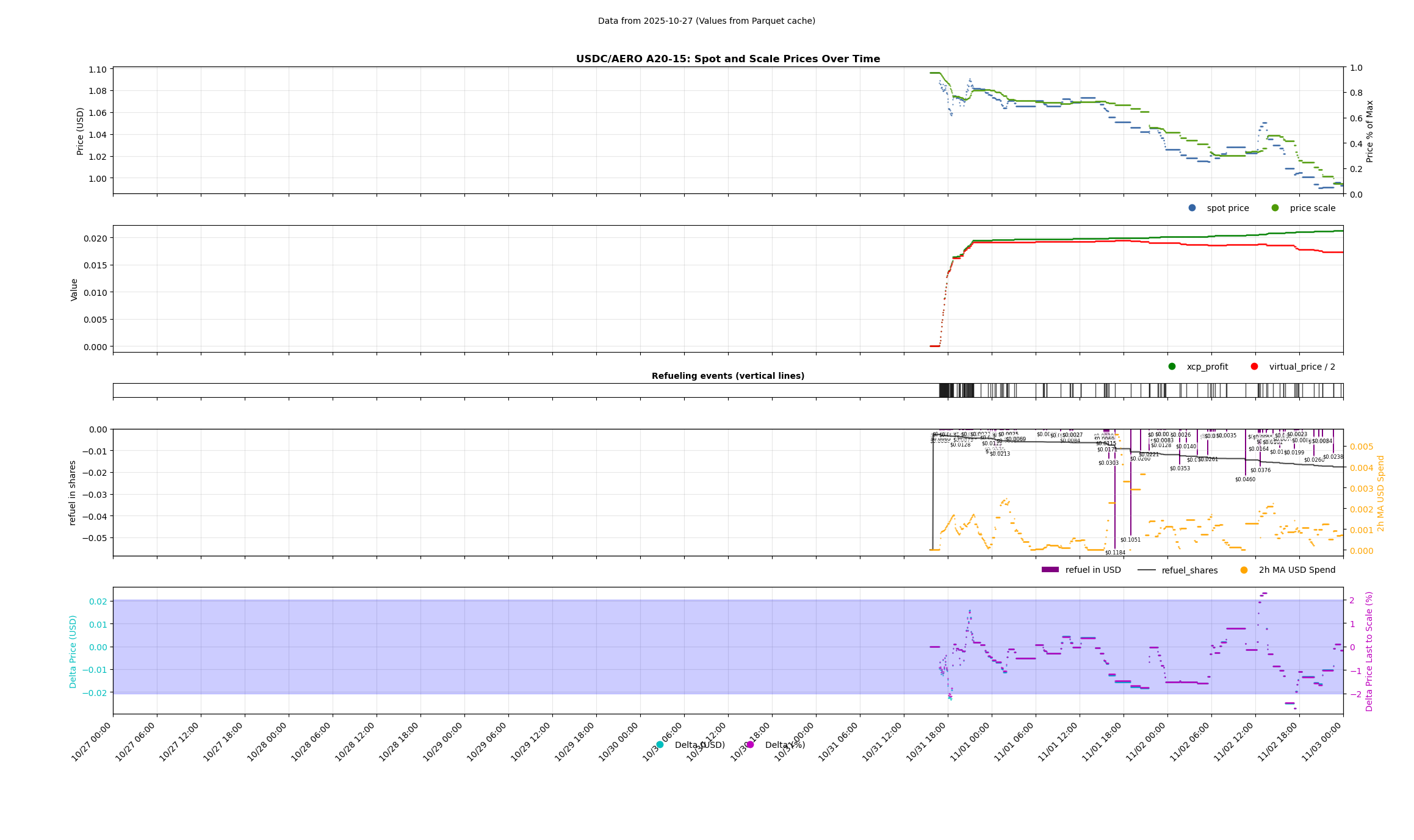Click the $0.0460 refuel annotation label
The width and height of the screenshot is (1414, 840).
pyautogui.click(x=1245, y=479)
